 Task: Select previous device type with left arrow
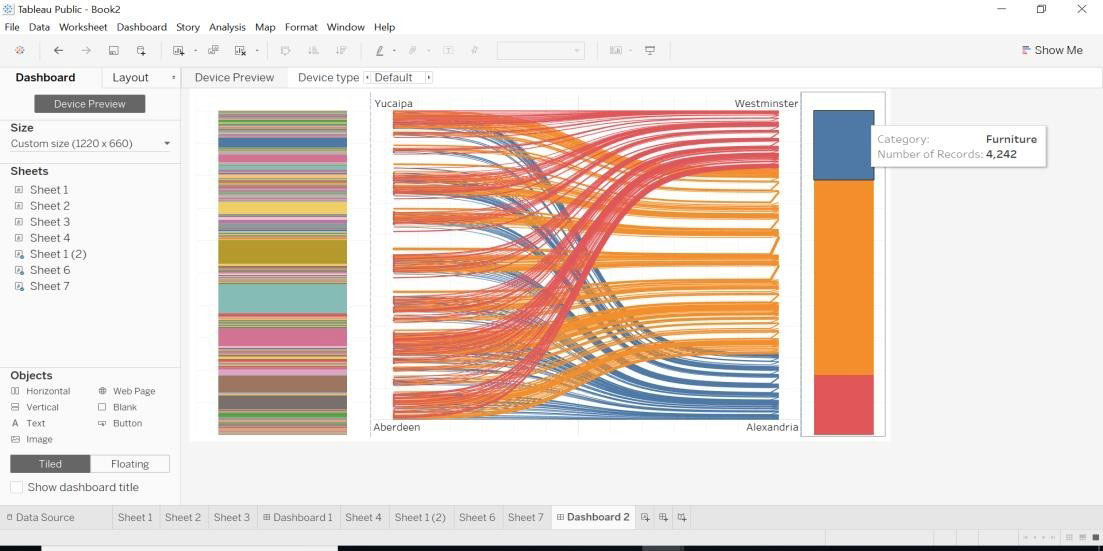point(366,77)
